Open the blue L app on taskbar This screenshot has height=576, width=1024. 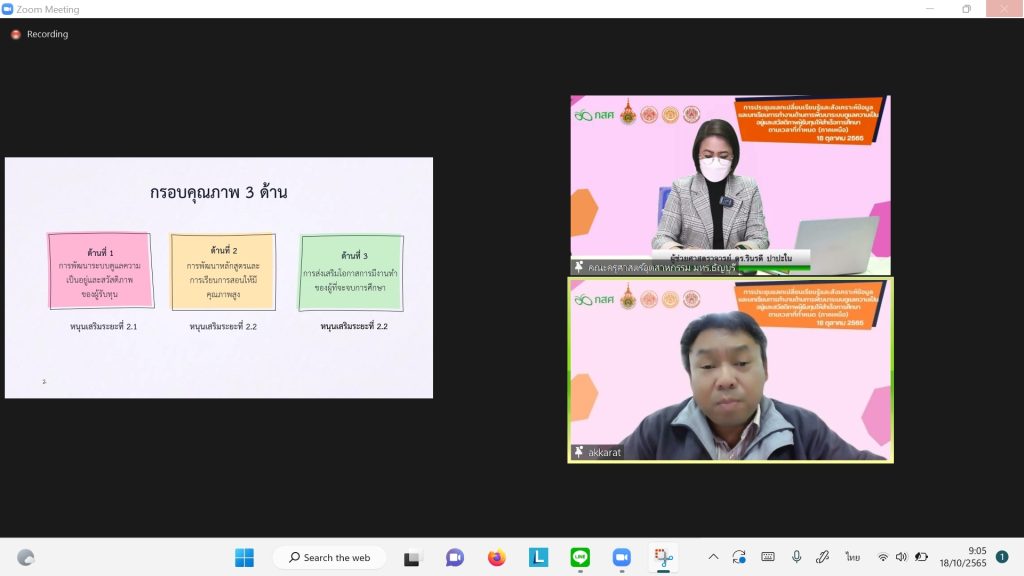[x=538, y=557]
